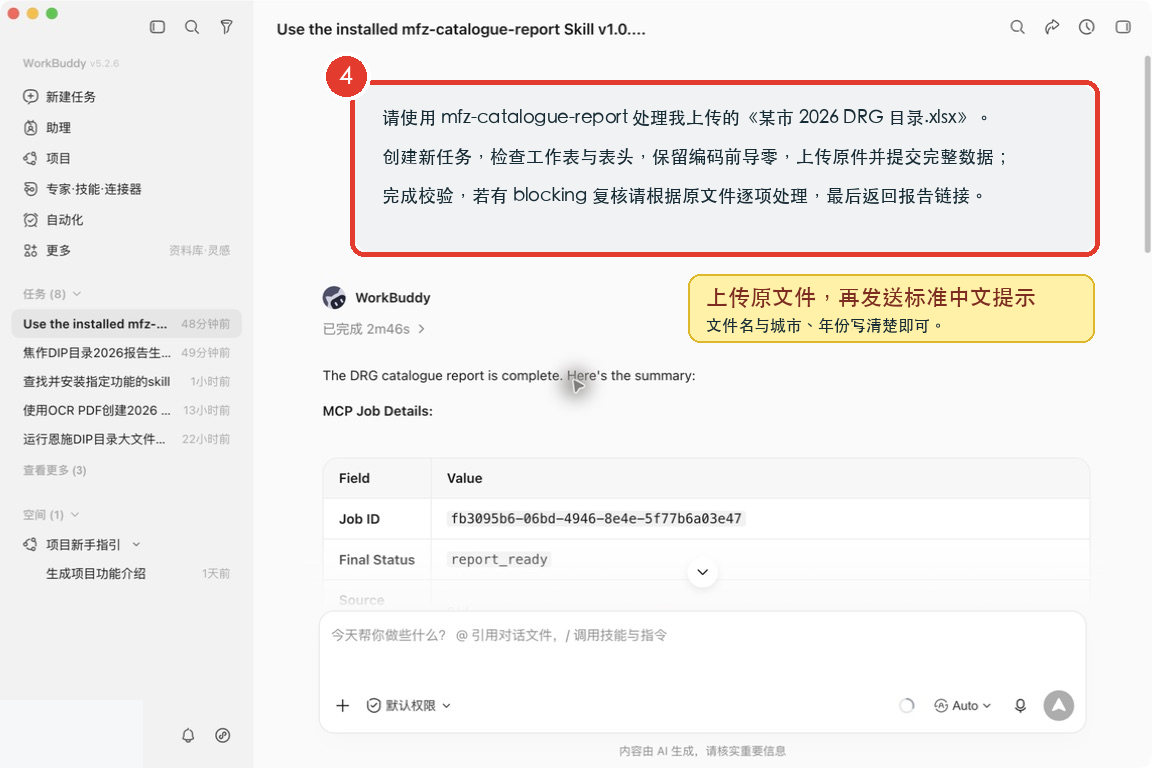Open task 焦作DIP目录2026报告生...

click(x=126, y=353)
